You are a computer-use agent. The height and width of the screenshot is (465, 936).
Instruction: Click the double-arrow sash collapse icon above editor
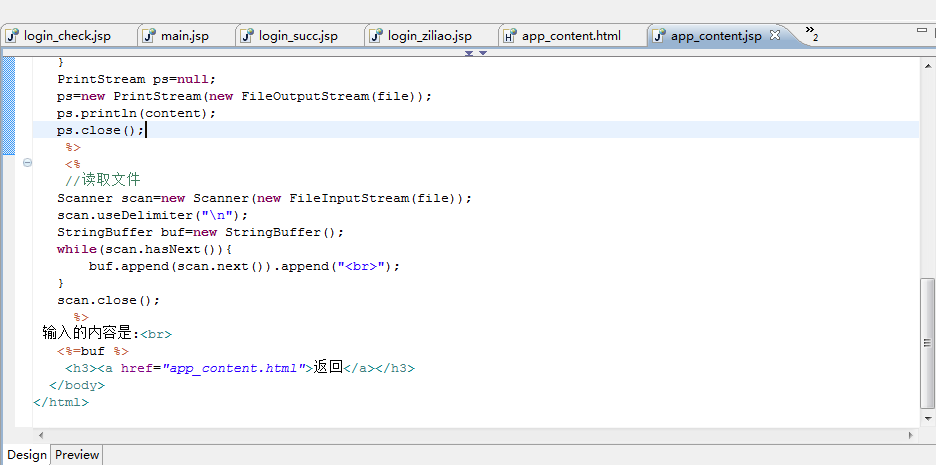pyautogui.click(x=469, y=53)
